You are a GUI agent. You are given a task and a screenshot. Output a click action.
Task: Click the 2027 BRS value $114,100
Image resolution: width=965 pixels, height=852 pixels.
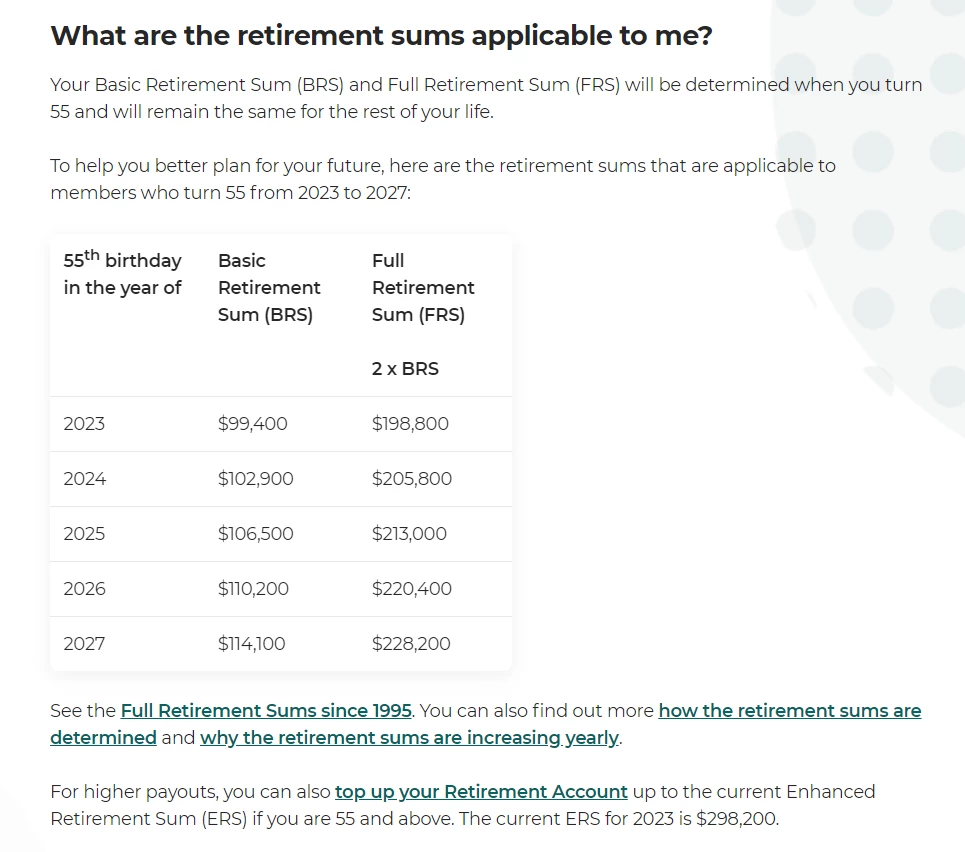click(x=252, y=643)
